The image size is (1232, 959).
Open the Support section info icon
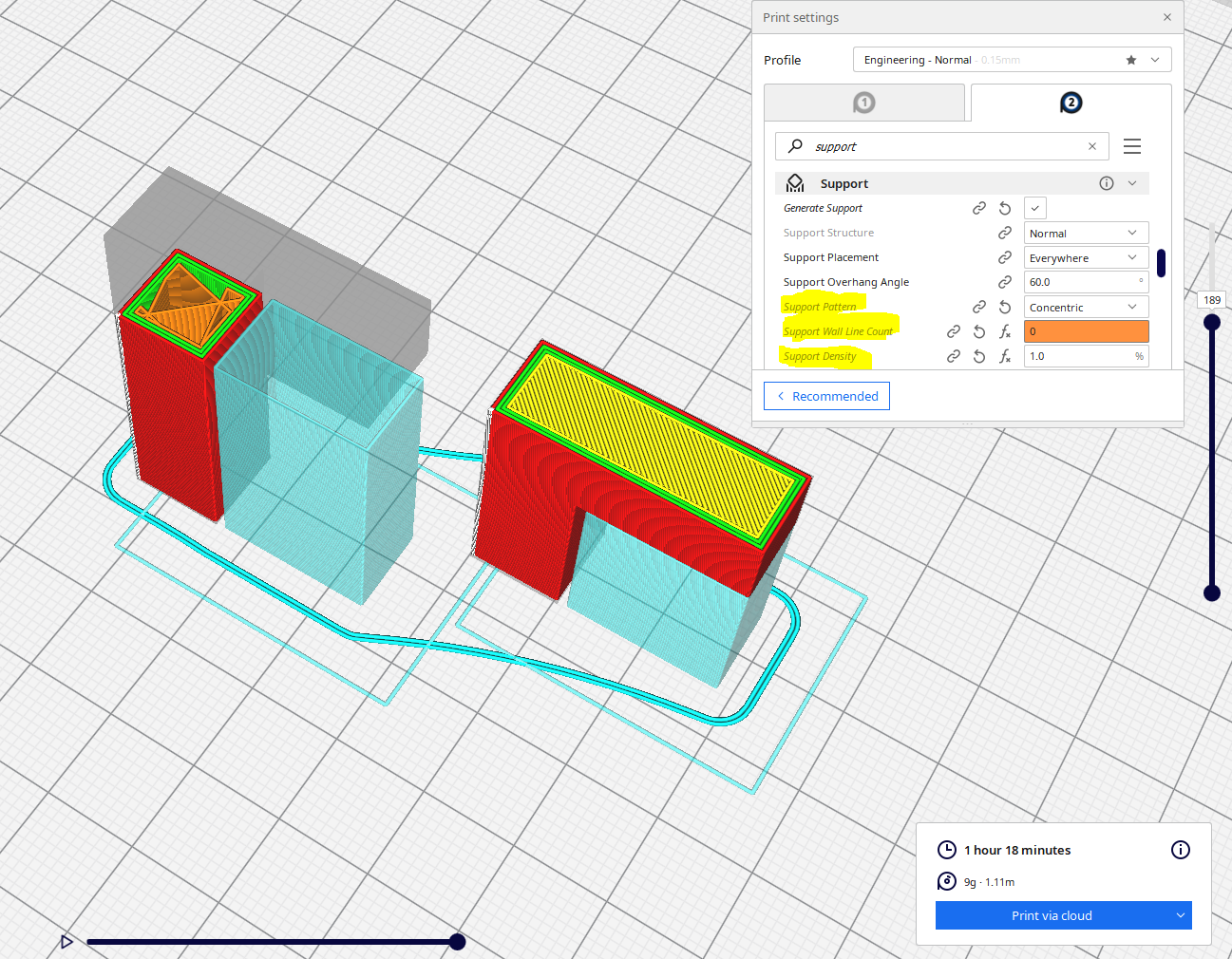tap(1106, 182)
